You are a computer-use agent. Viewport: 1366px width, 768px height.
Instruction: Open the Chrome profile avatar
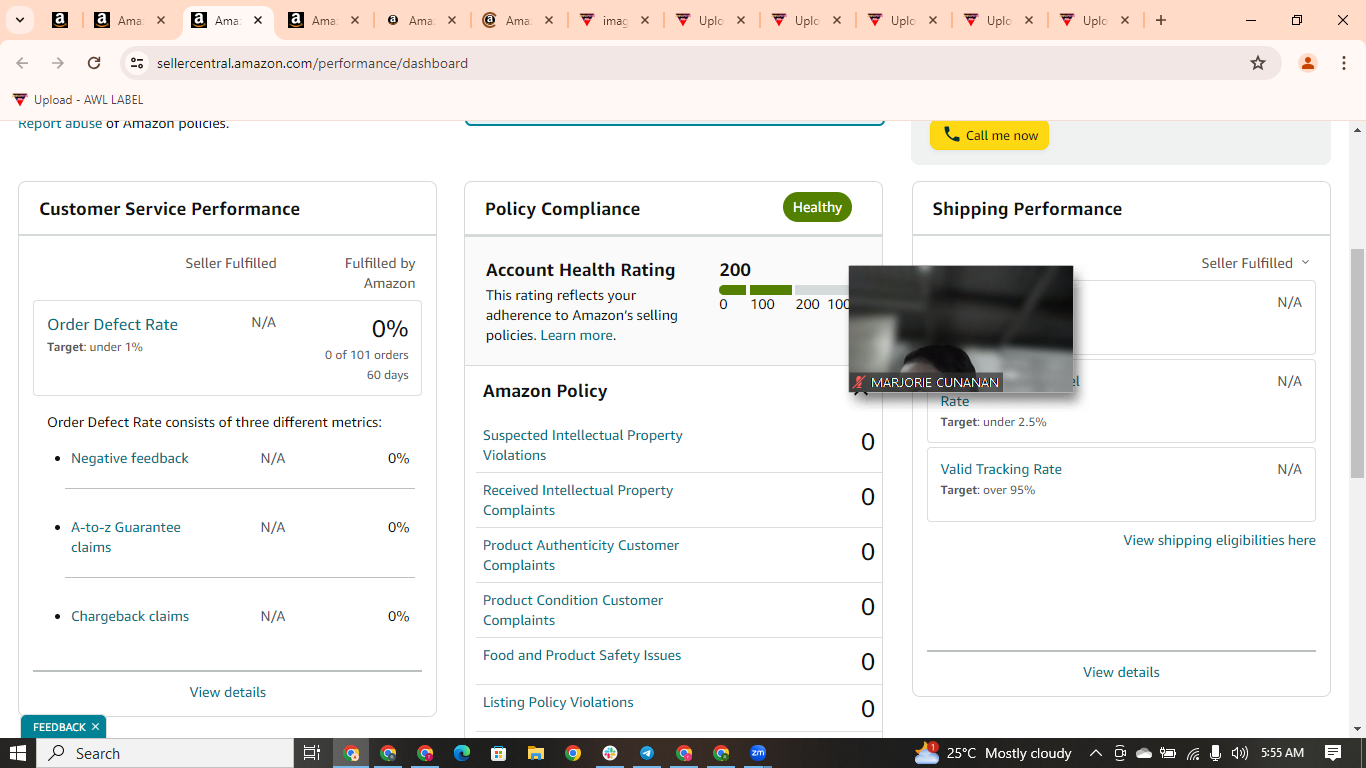1307,63
